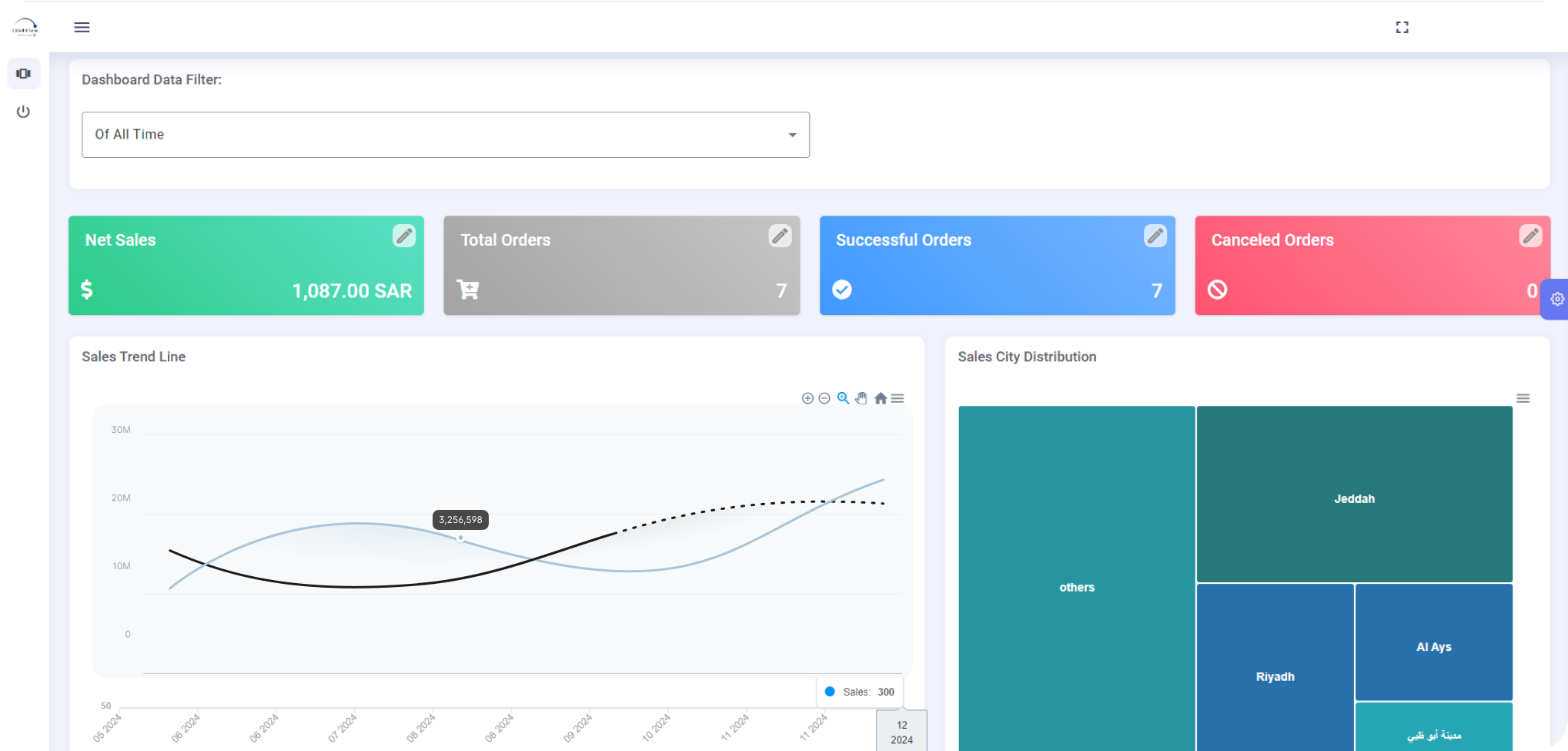Viewport: 1568px width, 751px height.
Task: Click the Jeddah treemap block
Action: tap(1355, 495)
